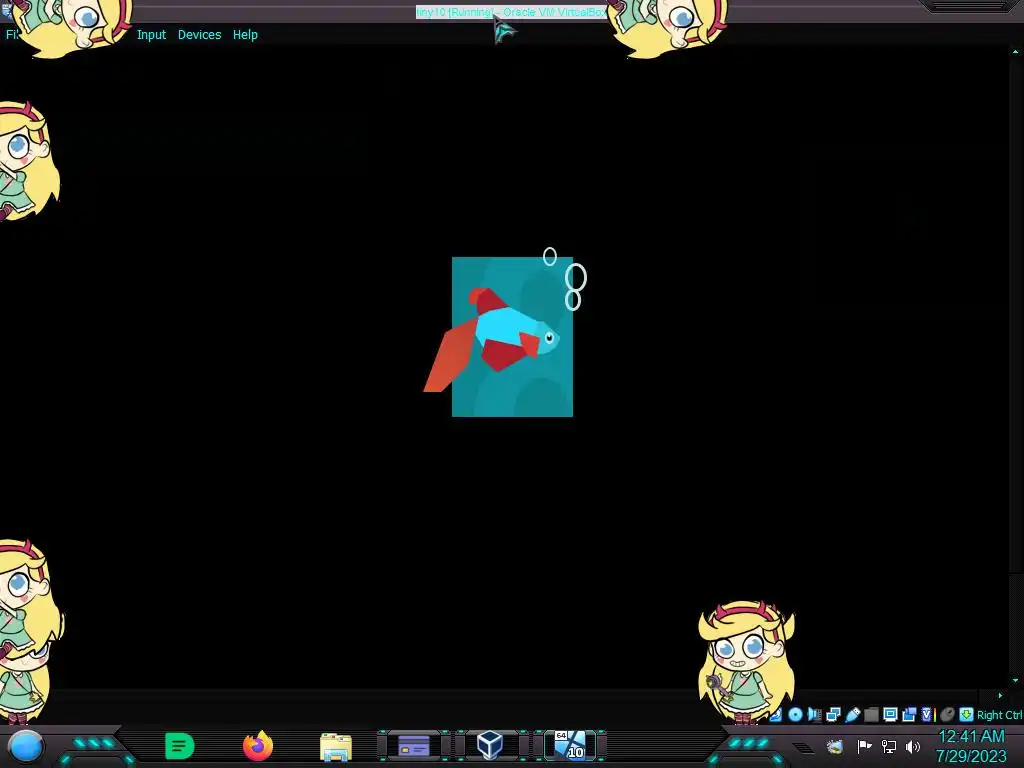Screen dimensions: 1024x768
Task: Click the USB devices status icon
Action: pyautogui.click(x=852, y=714)
